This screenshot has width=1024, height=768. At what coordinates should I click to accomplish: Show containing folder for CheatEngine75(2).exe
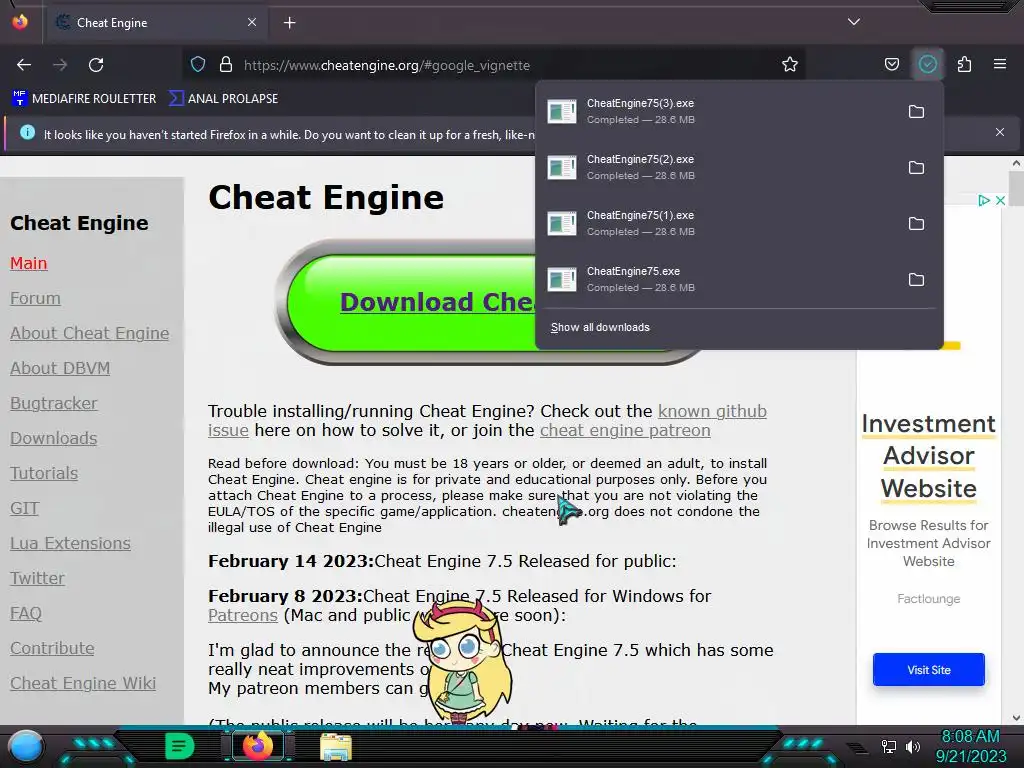[x=916, y=168]
